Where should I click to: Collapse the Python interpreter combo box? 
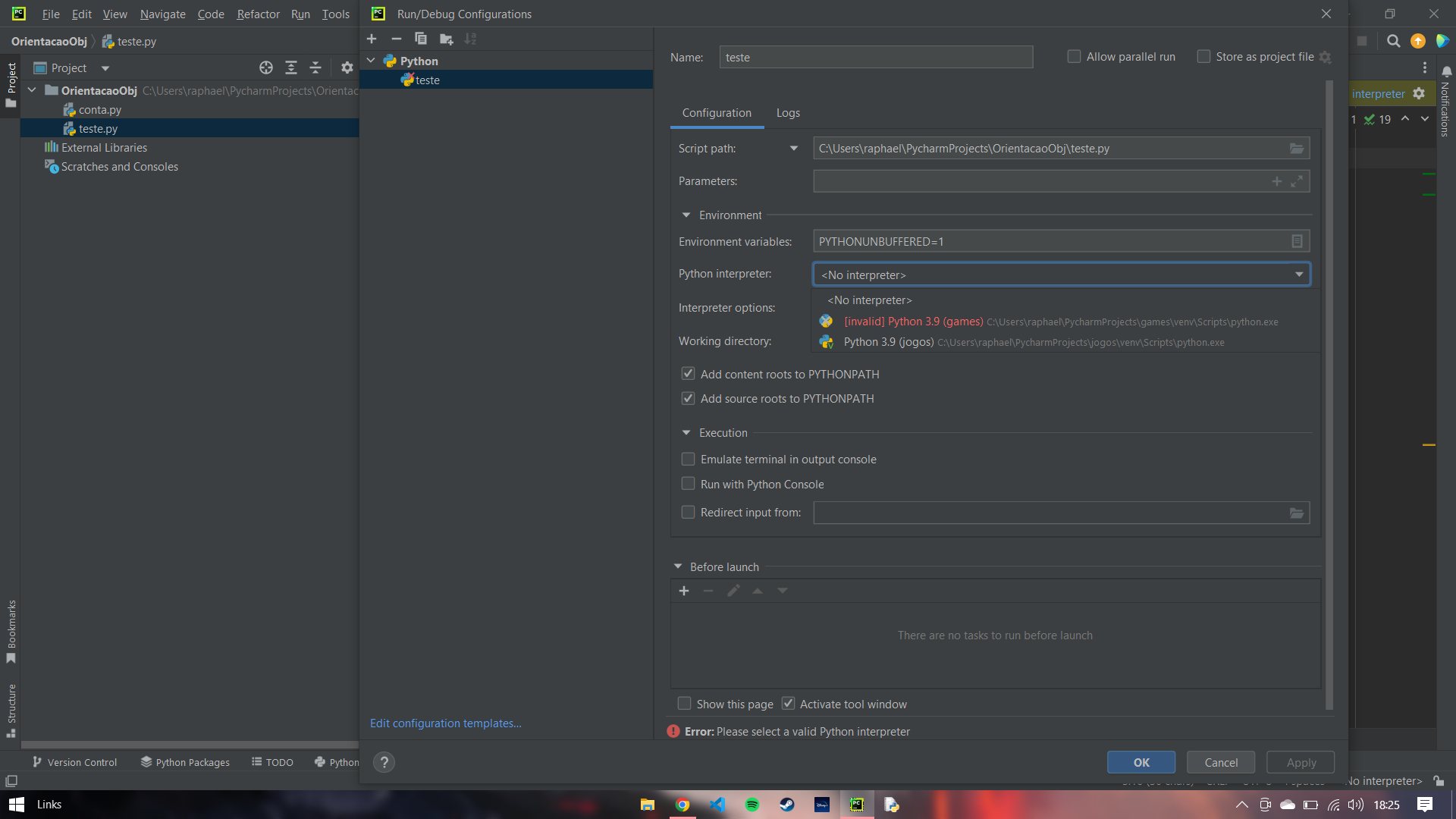pos(1299,275)
